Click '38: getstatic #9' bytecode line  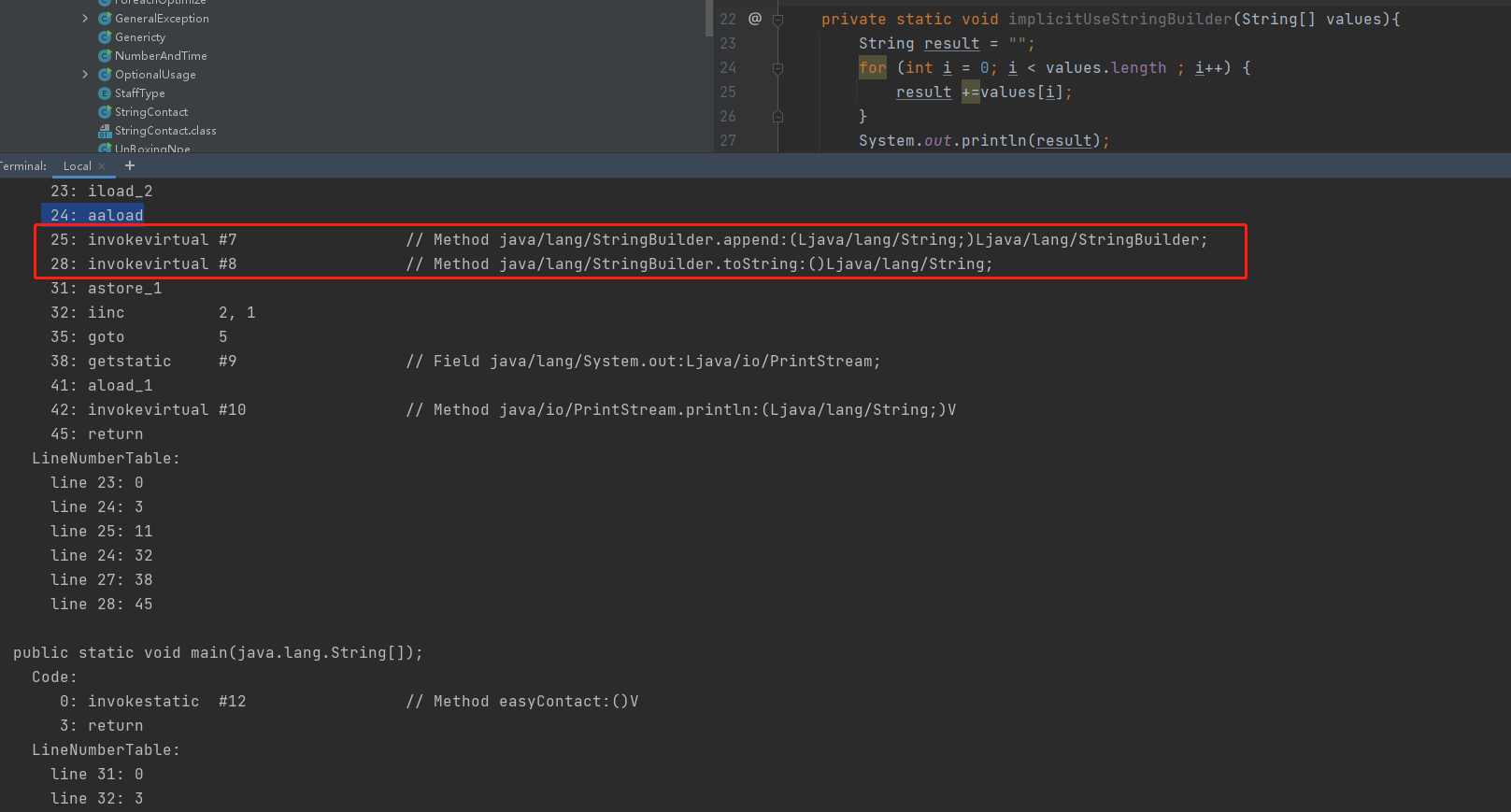click(x=144, y=362)
